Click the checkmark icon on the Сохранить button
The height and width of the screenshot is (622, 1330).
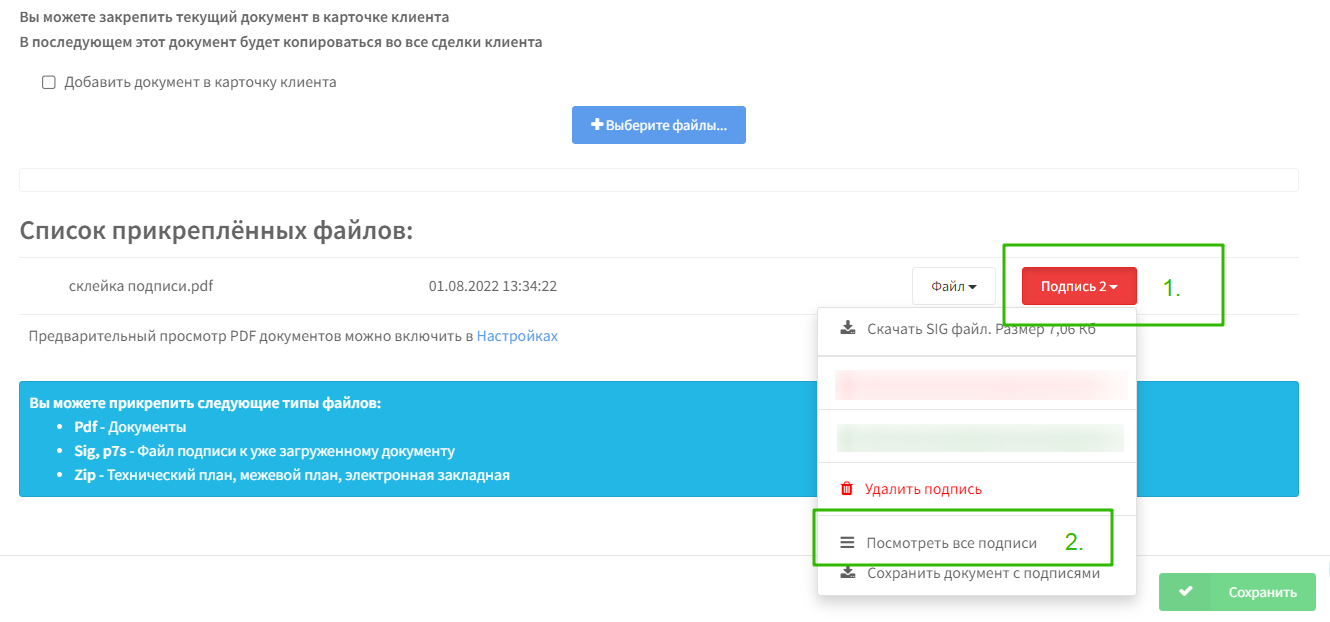click(x=1187, y=592)
